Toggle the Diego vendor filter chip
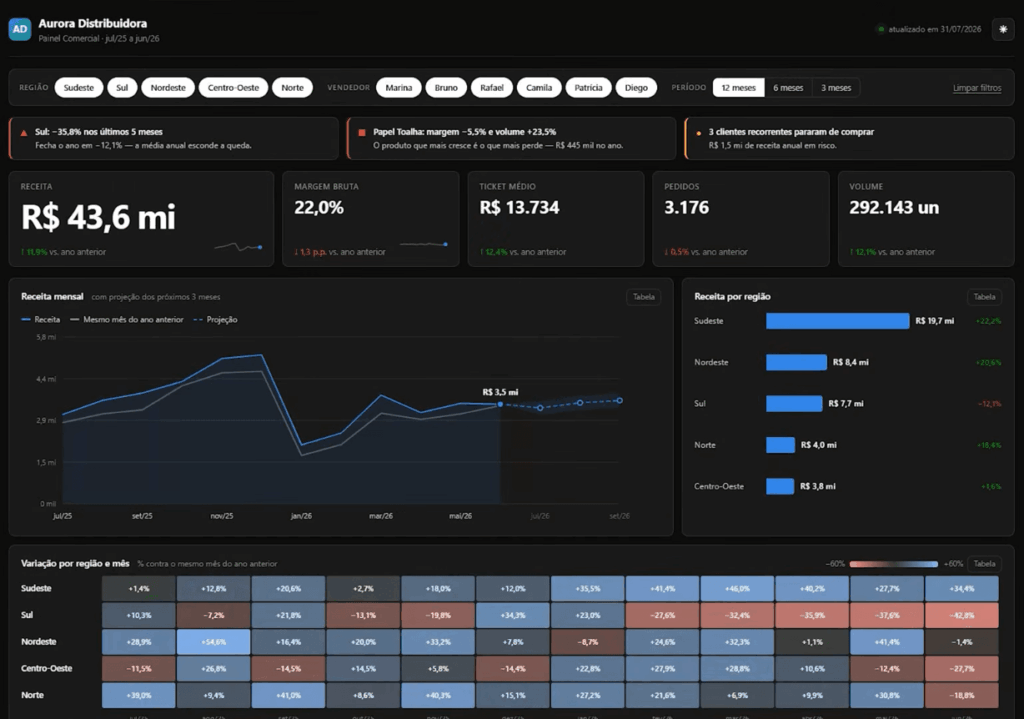Screen dimensions: 1024x719 pos(636,88)
